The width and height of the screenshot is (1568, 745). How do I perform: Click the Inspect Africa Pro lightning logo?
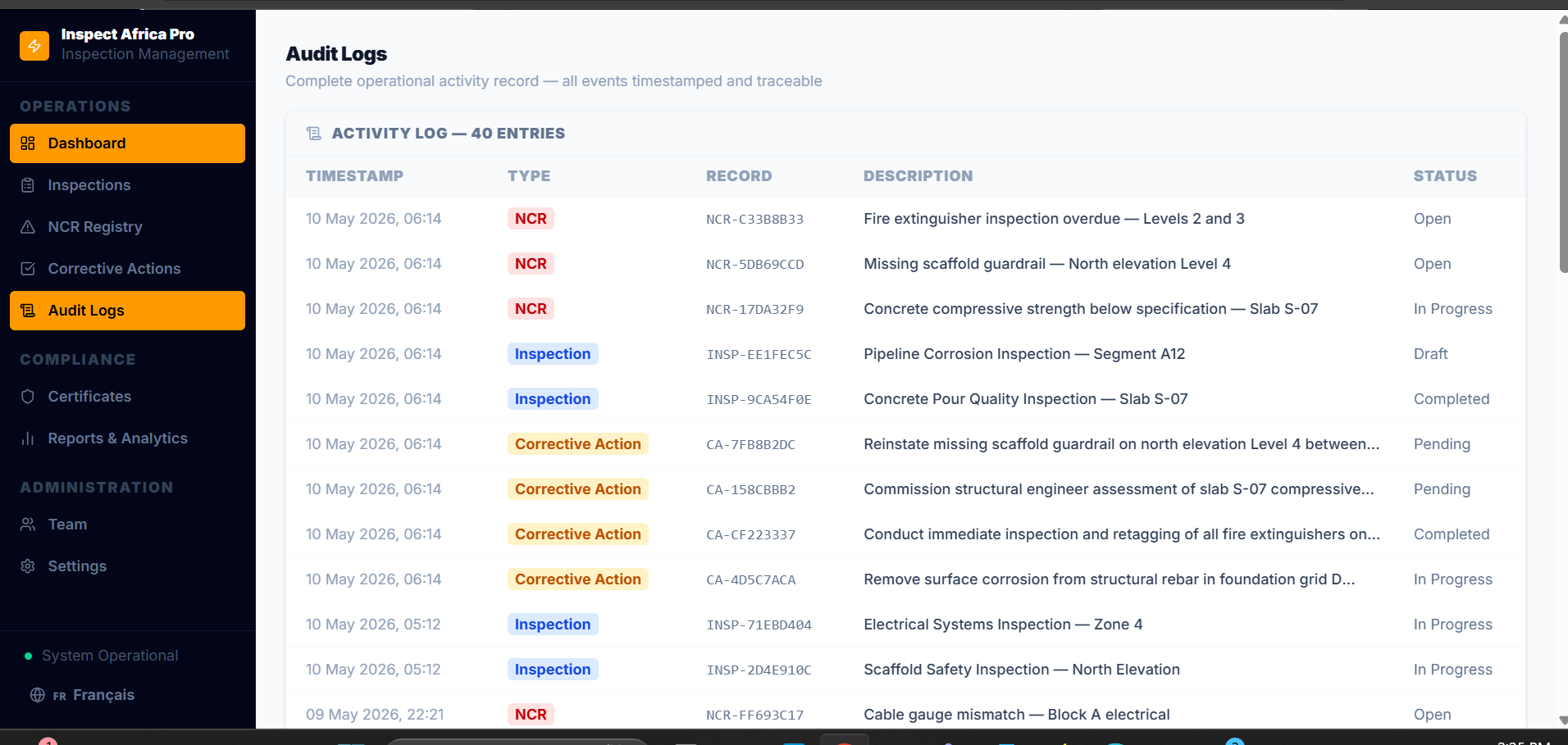[34, 46]
